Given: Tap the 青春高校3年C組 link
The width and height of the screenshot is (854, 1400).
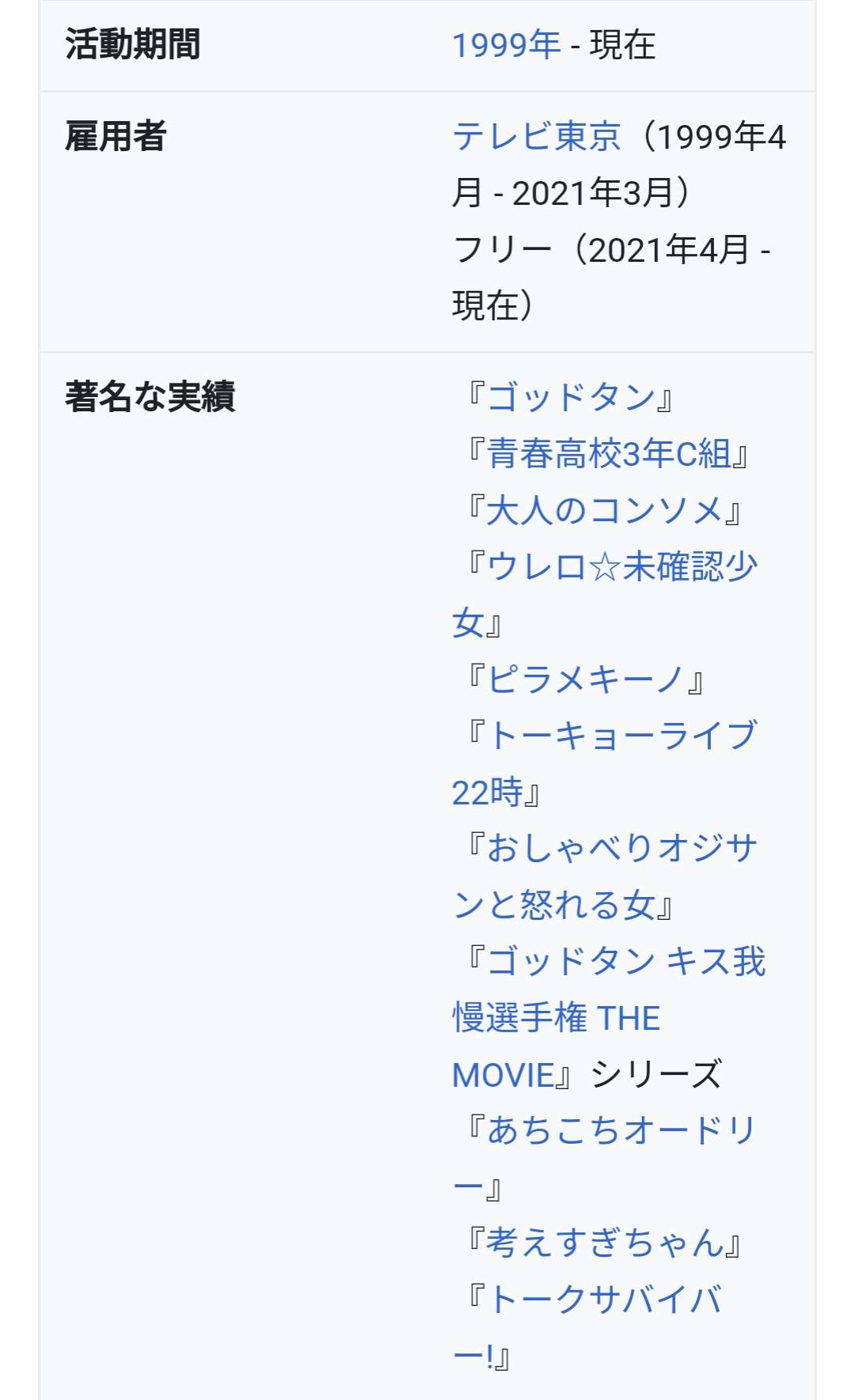Looking at the screenshot, I should [x=609, y=454].
